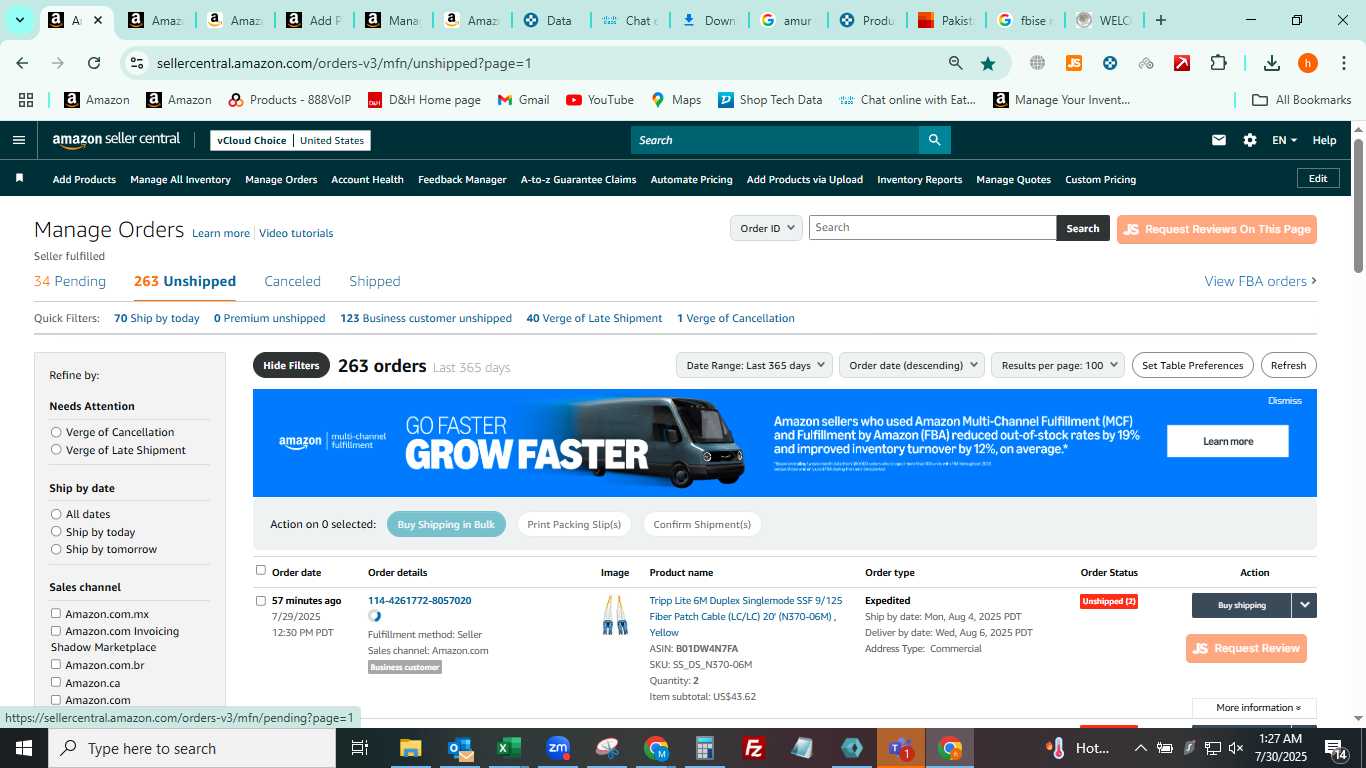1366x768 pixels.
Task: Open Zoom from the taskbar
Action: [x=558, y=748]
